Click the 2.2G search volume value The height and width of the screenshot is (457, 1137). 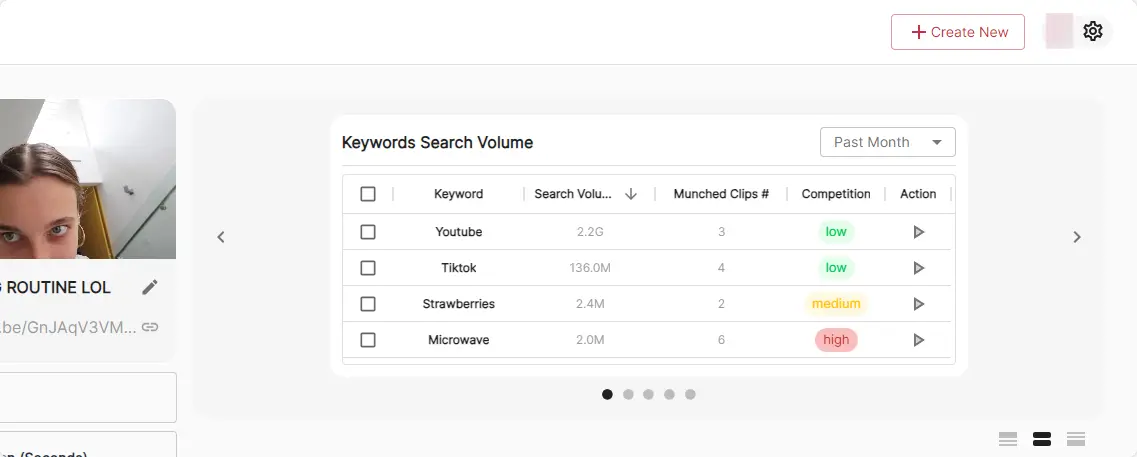click(x=590, y=232)
